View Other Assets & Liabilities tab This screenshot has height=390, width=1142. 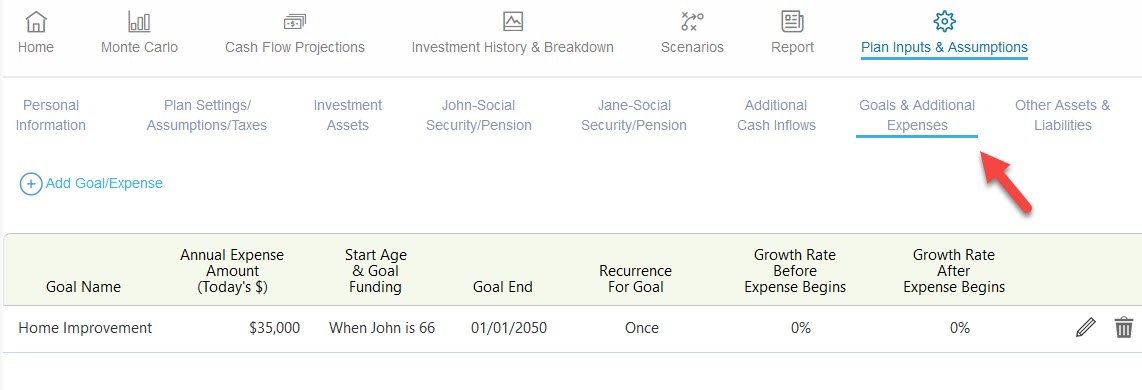point(1063,115)
